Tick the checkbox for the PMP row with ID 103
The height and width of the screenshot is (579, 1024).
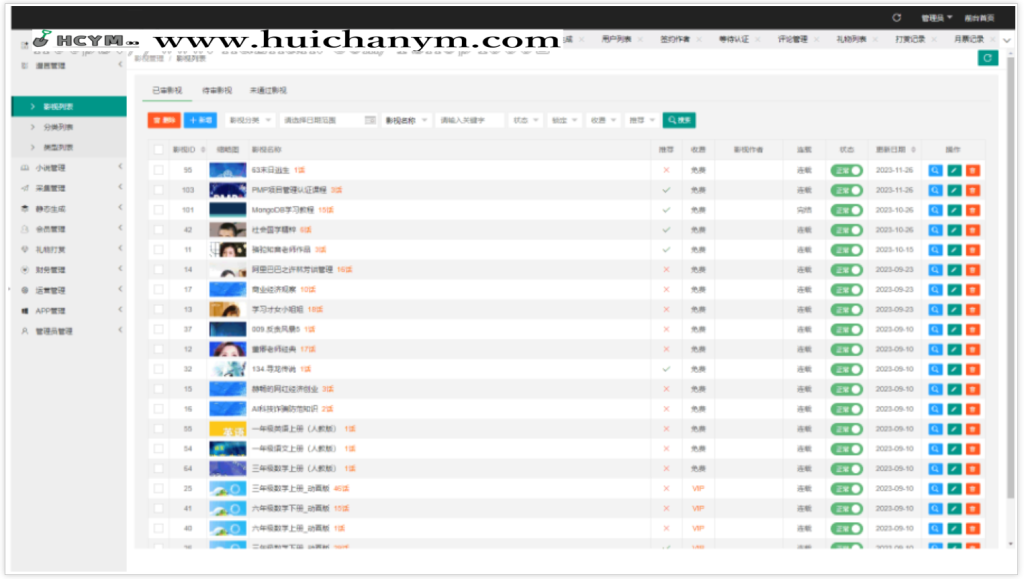click(158, 190)
